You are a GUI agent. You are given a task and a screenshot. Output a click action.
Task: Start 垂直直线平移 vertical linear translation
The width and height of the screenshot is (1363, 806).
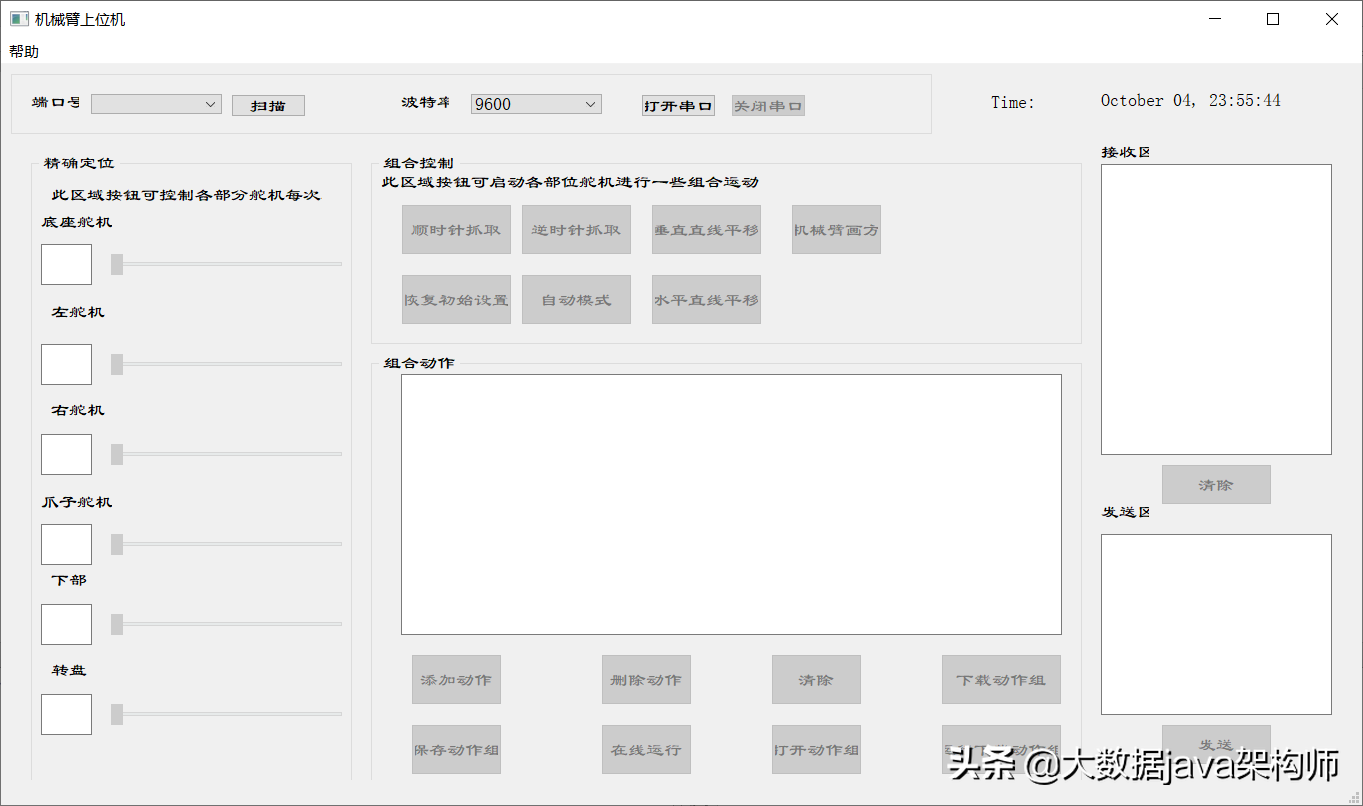pos(706,229)
